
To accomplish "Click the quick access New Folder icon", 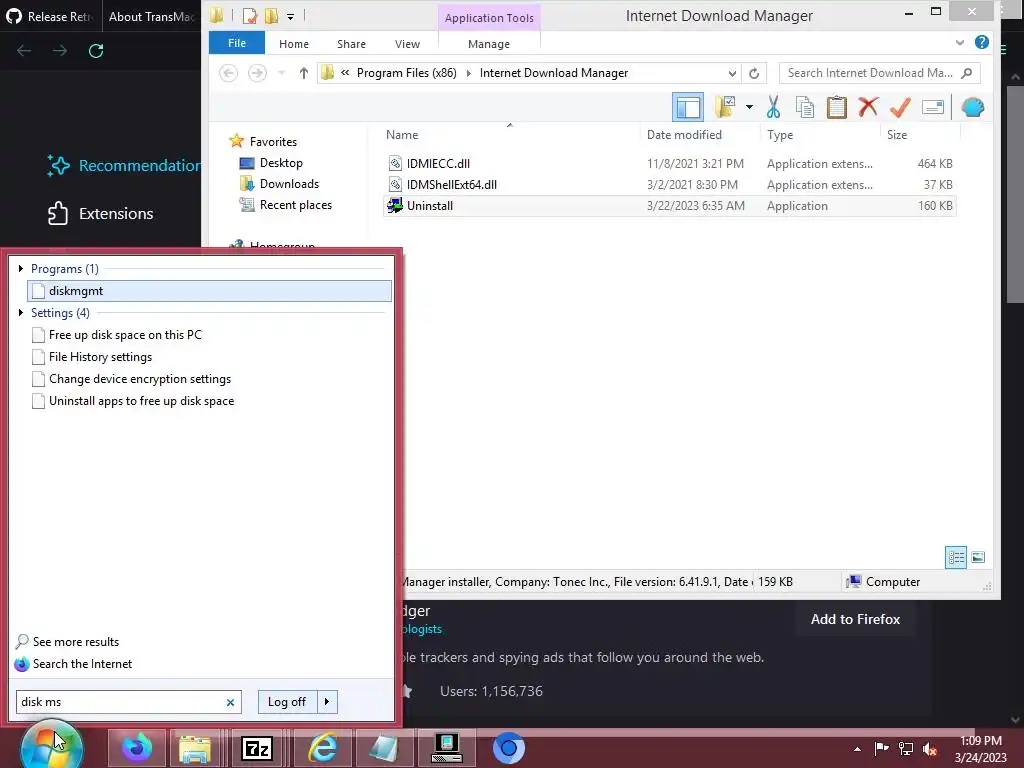I will tap(271, 16).
